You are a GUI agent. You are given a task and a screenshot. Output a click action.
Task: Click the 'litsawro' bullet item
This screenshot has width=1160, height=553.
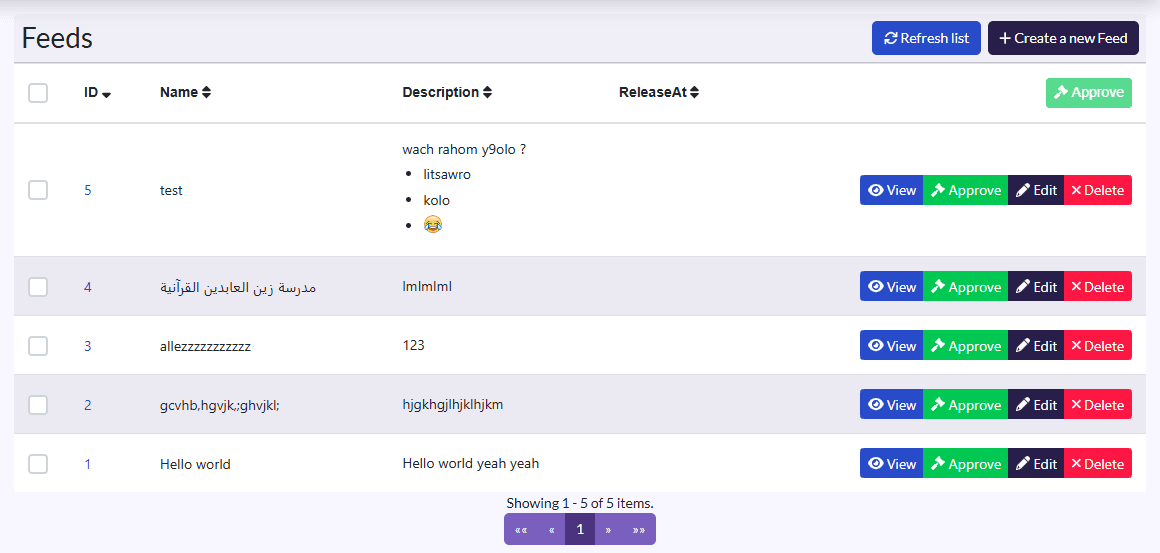(447, 174)
